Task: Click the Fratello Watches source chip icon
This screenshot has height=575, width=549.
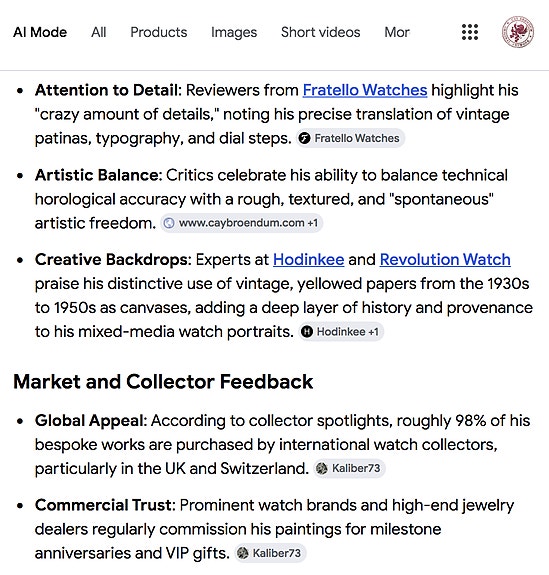Action: pyautogui.click(x=304, y=139)
